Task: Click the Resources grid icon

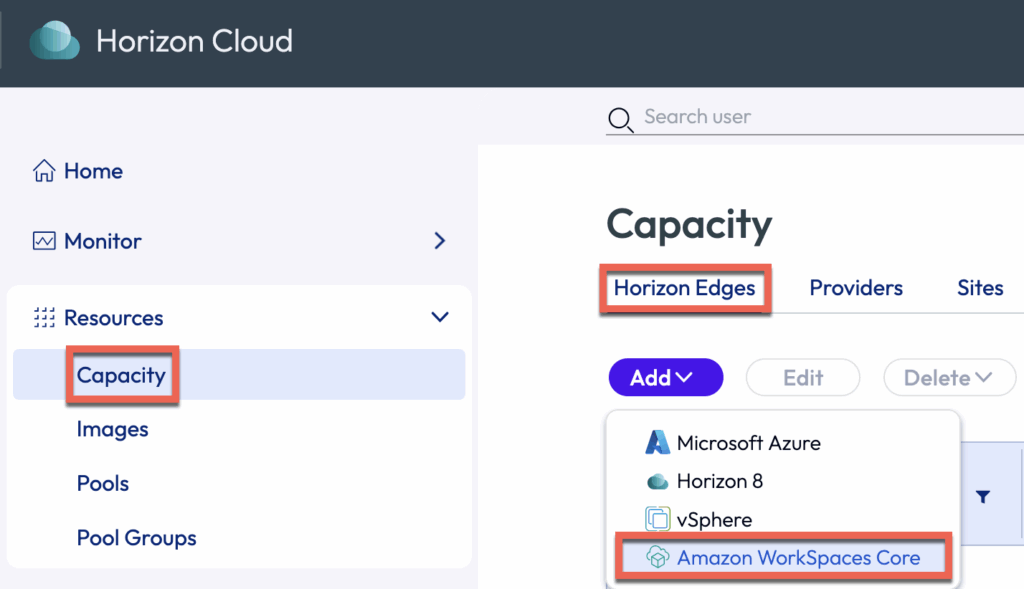Action: 44,318
